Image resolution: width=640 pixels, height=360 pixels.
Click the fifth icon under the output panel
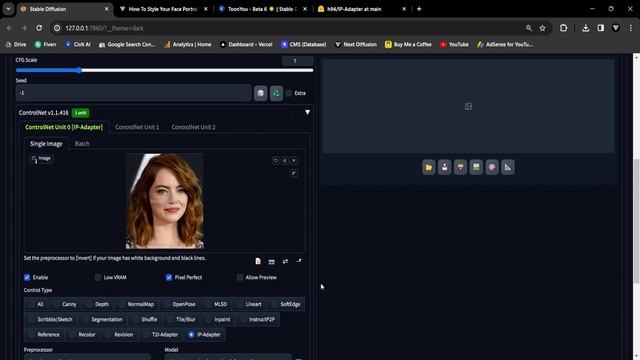tap(492, 167)
